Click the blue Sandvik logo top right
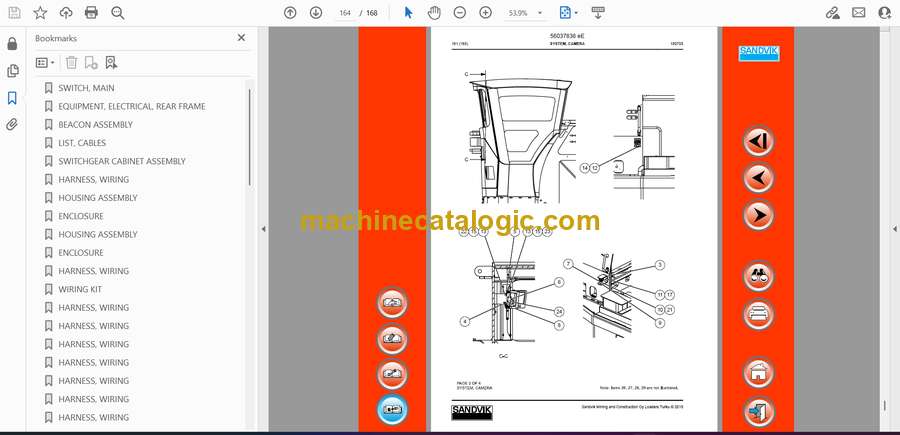The height and width of the screenshot is (435, 900). coord(758,53)
